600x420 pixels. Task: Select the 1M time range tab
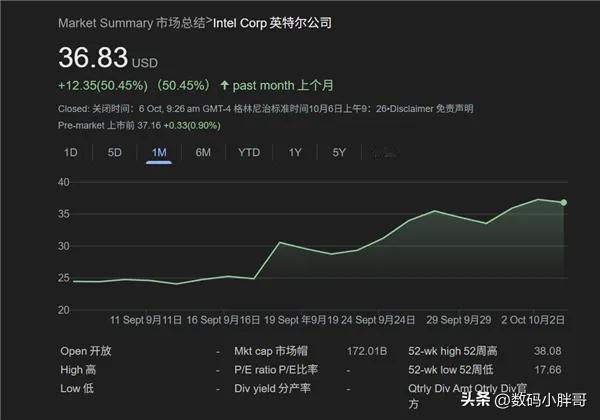point(159,153)
